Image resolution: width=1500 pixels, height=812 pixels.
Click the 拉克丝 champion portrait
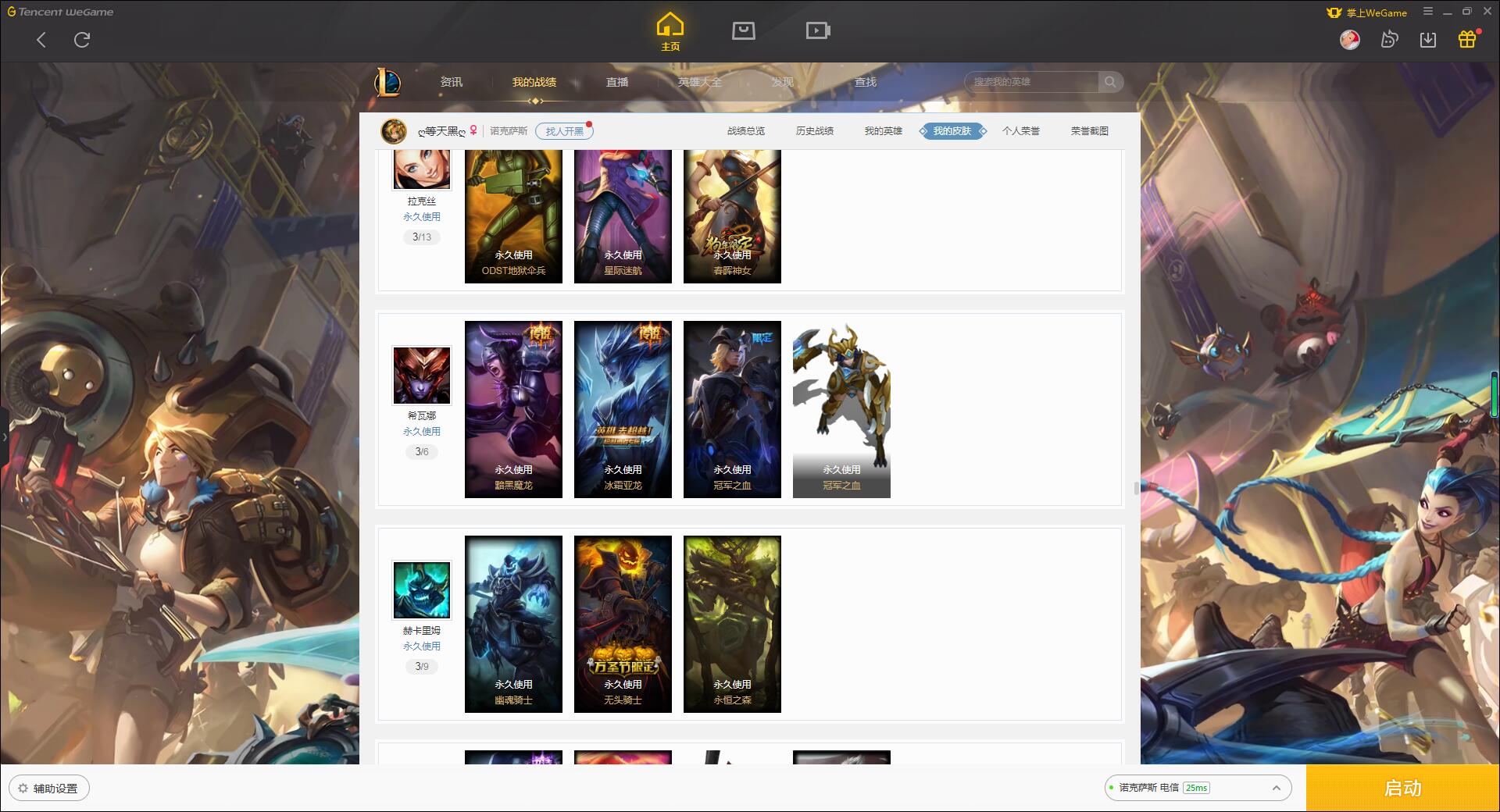pos(422,169)
